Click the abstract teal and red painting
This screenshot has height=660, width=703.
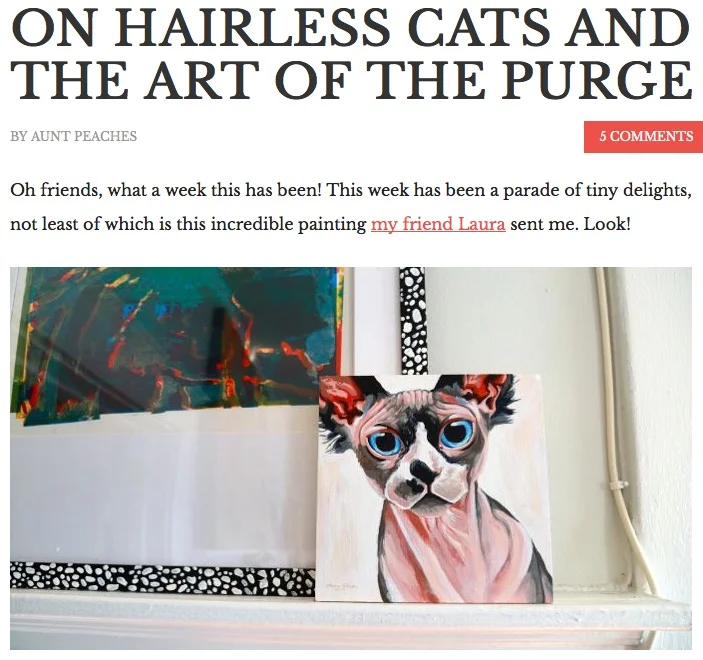click(177, 343)
